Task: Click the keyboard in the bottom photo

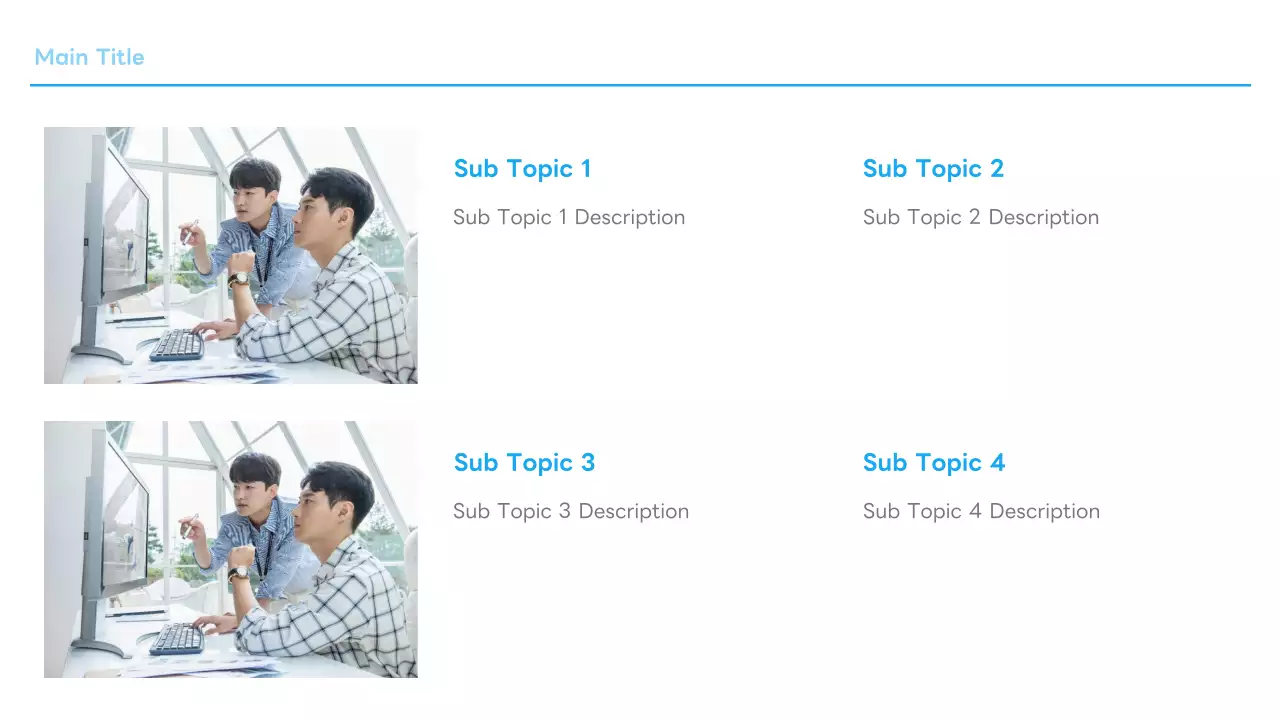Action: pyautogui.click(x=177, y=639)
